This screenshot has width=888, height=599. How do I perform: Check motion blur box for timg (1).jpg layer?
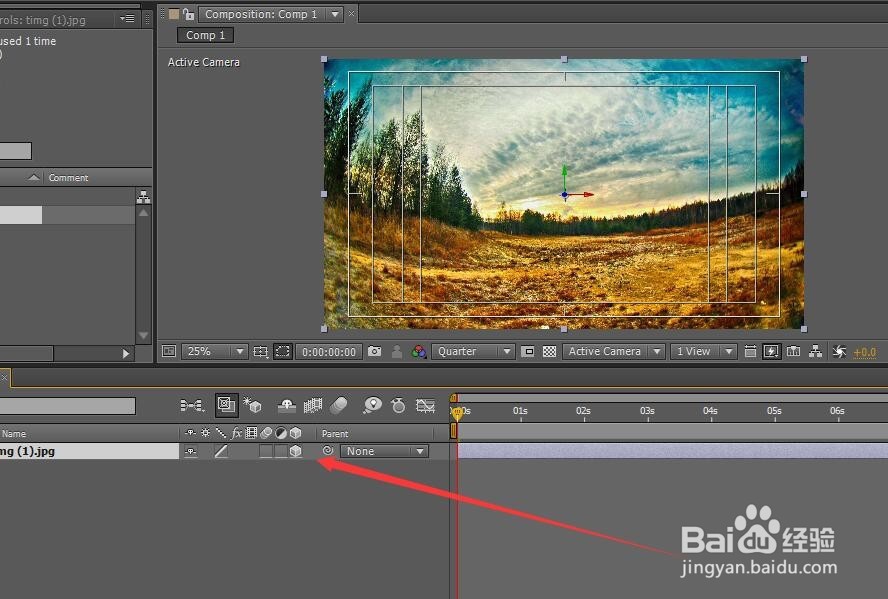tap(266, 451)
